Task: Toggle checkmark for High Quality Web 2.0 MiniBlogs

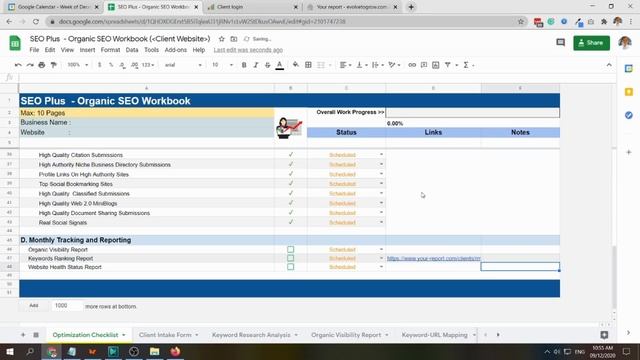Action: pos(291,203)
